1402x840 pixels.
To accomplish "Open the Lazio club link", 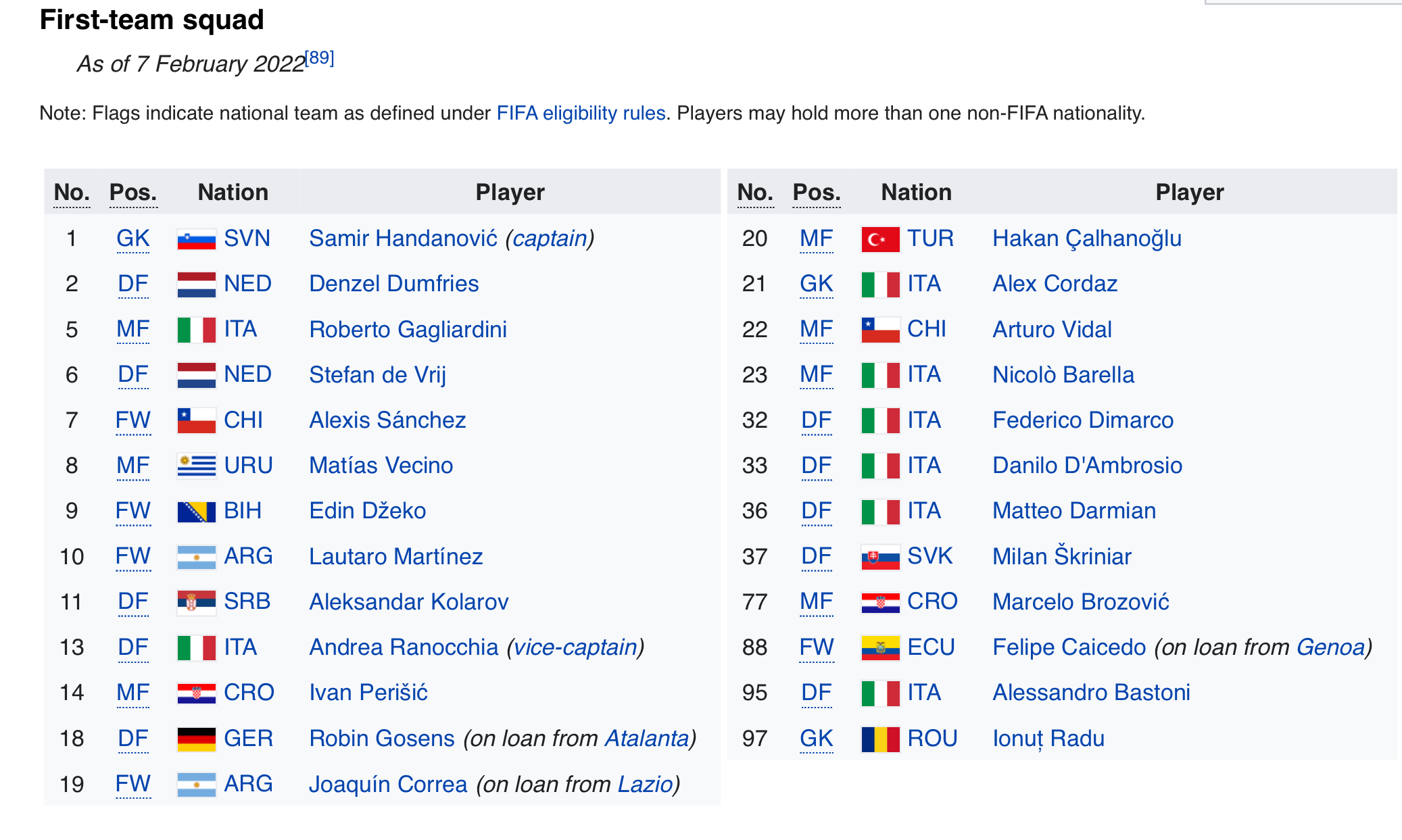I will (645, 784).
